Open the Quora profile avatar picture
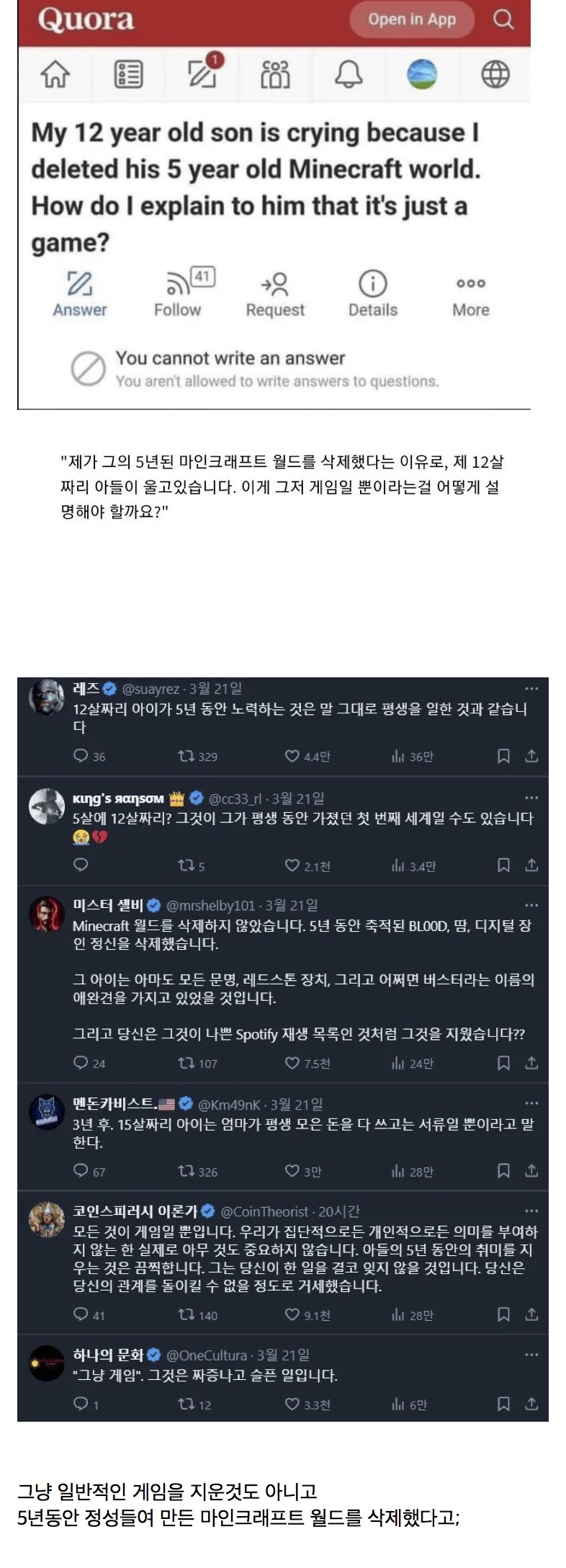This screenshot has width=566, height=1568. (422, 74)
